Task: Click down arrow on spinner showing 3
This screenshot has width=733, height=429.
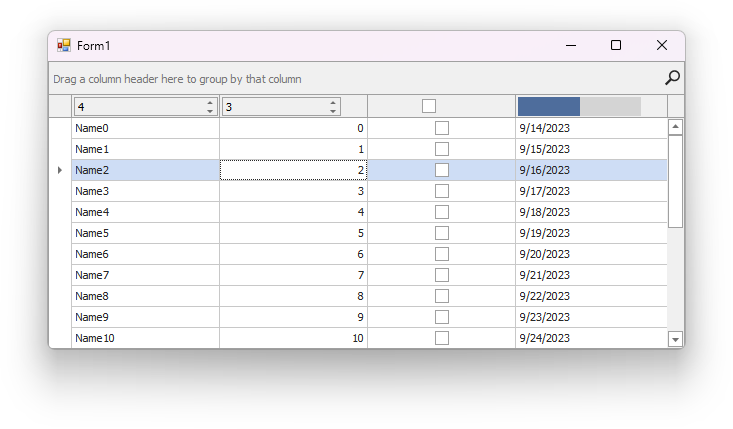Action: point(333,111)
